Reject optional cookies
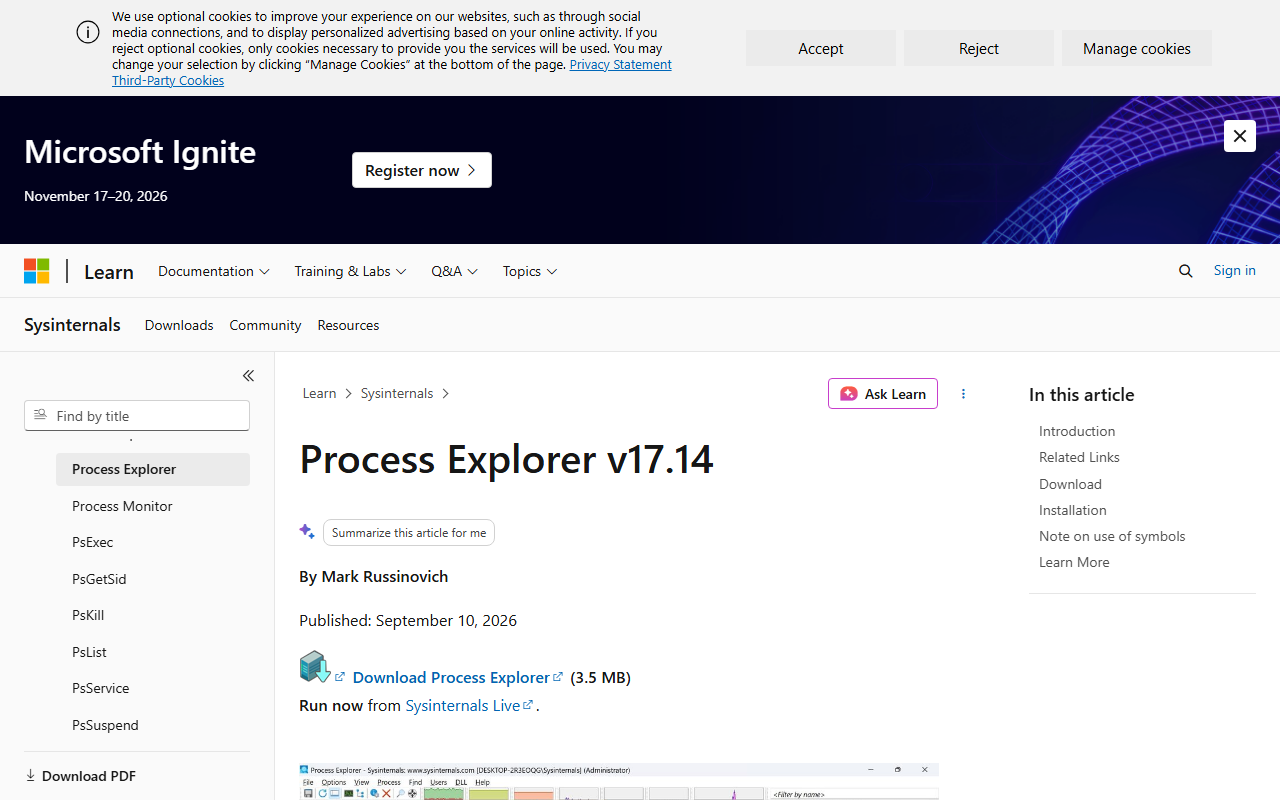Image resolution: width=1280 pixels, height=800 pixels. (x=979, y=48)
